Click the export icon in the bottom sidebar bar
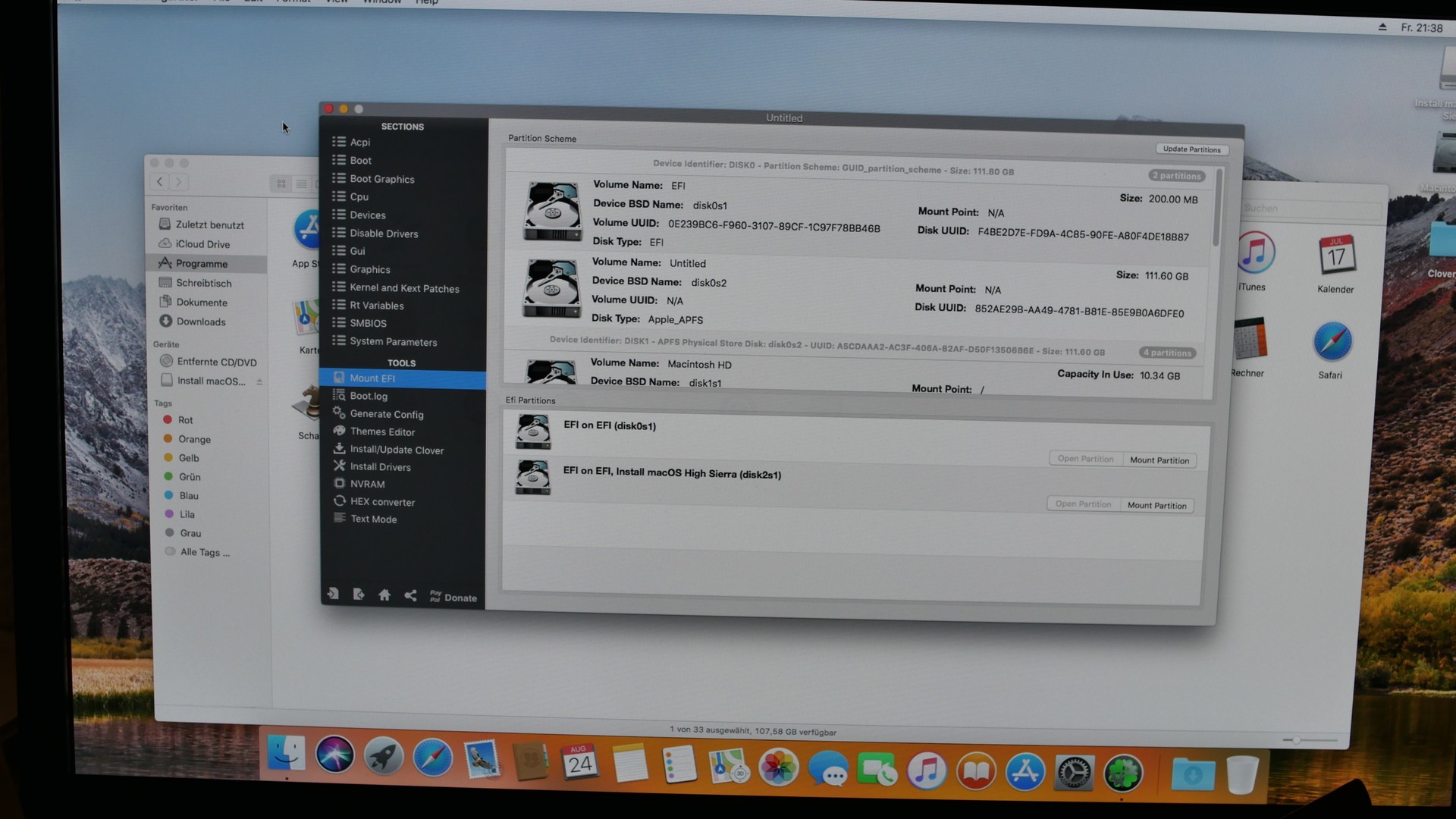 click(359, 595)
